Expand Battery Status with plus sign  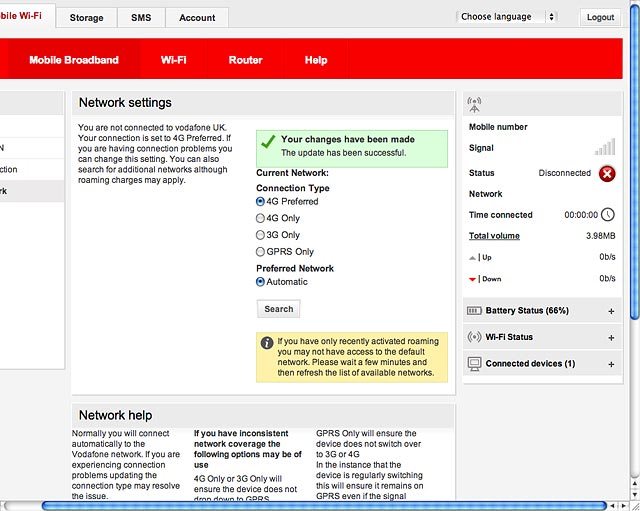point(611,311)
